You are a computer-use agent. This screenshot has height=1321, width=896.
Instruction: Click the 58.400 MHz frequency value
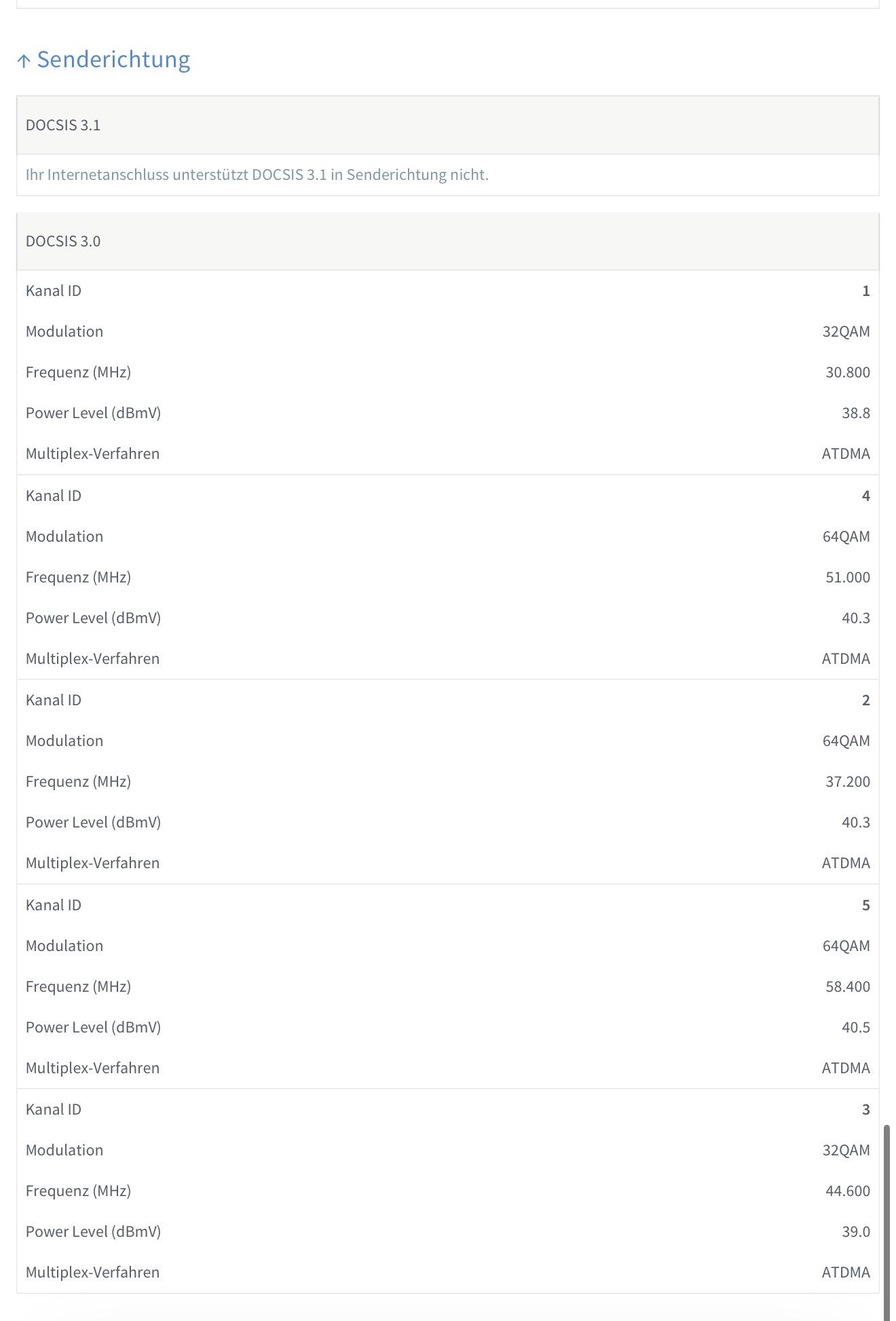pos(847,986)
